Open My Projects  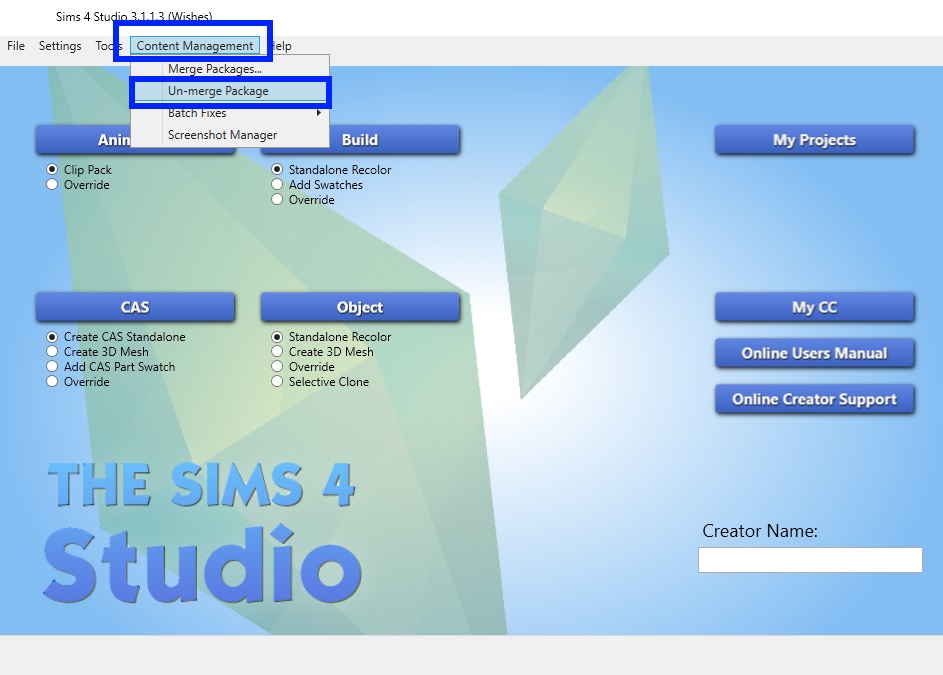[x=814, y=140]
